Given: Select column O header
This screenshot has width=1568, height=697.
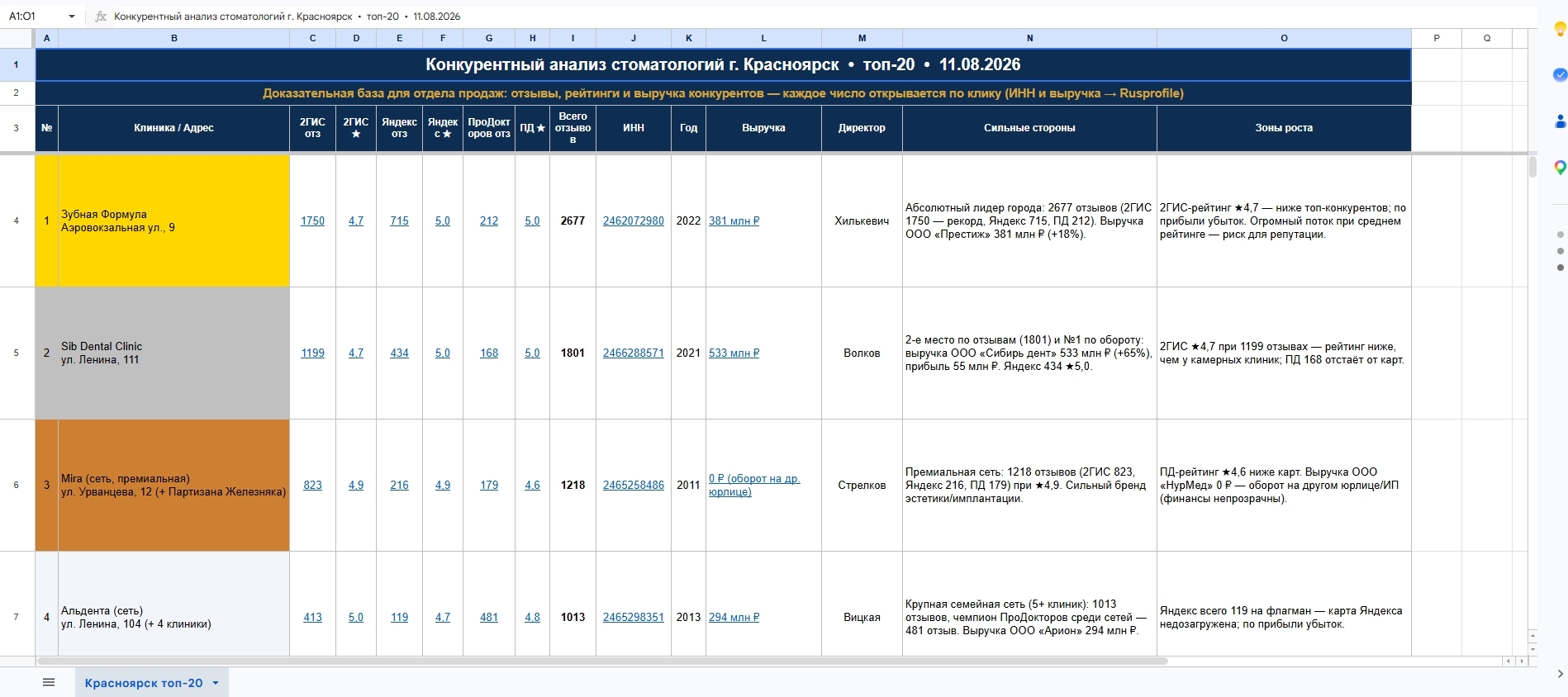Looking at the screenshot, I should [1284, 38].
